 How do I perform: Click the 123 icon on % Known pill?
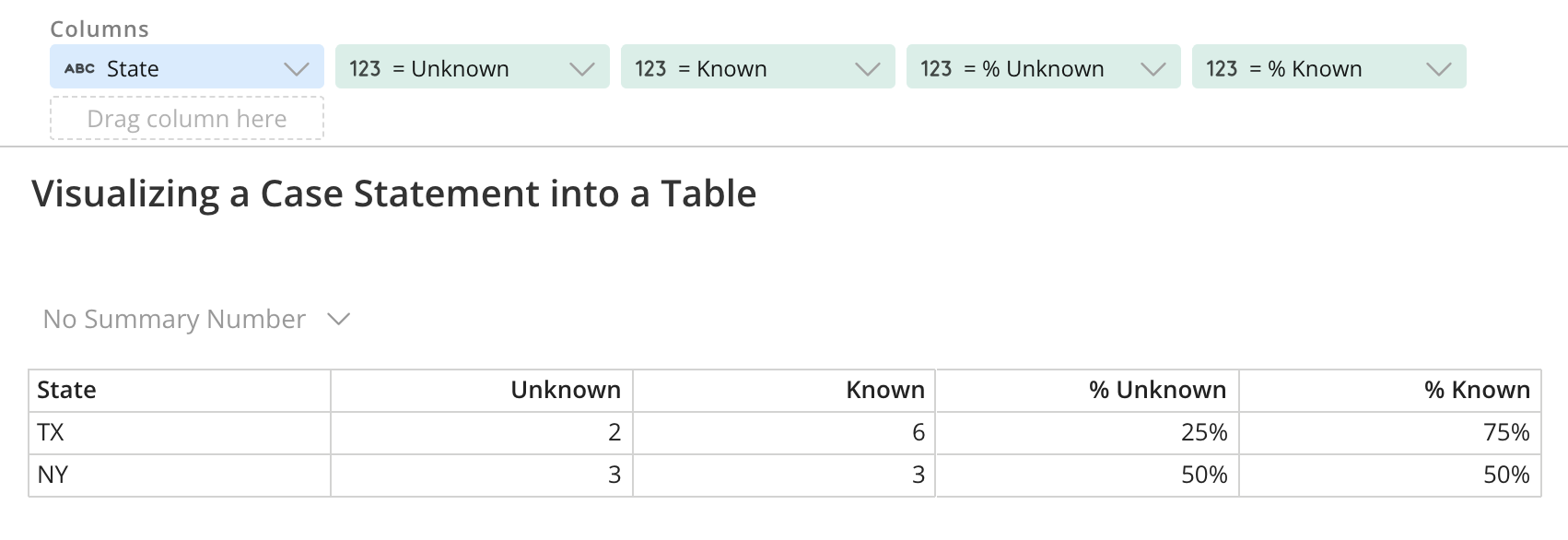tap(1222, 68)
